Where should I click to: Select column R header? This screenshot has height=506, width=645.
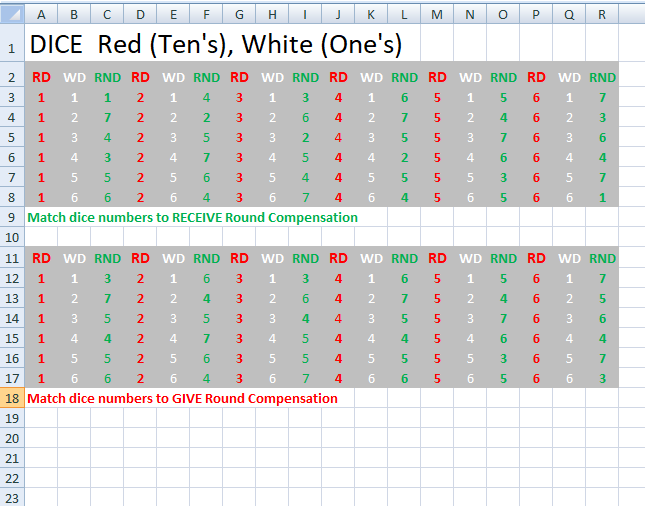point(602,15)
